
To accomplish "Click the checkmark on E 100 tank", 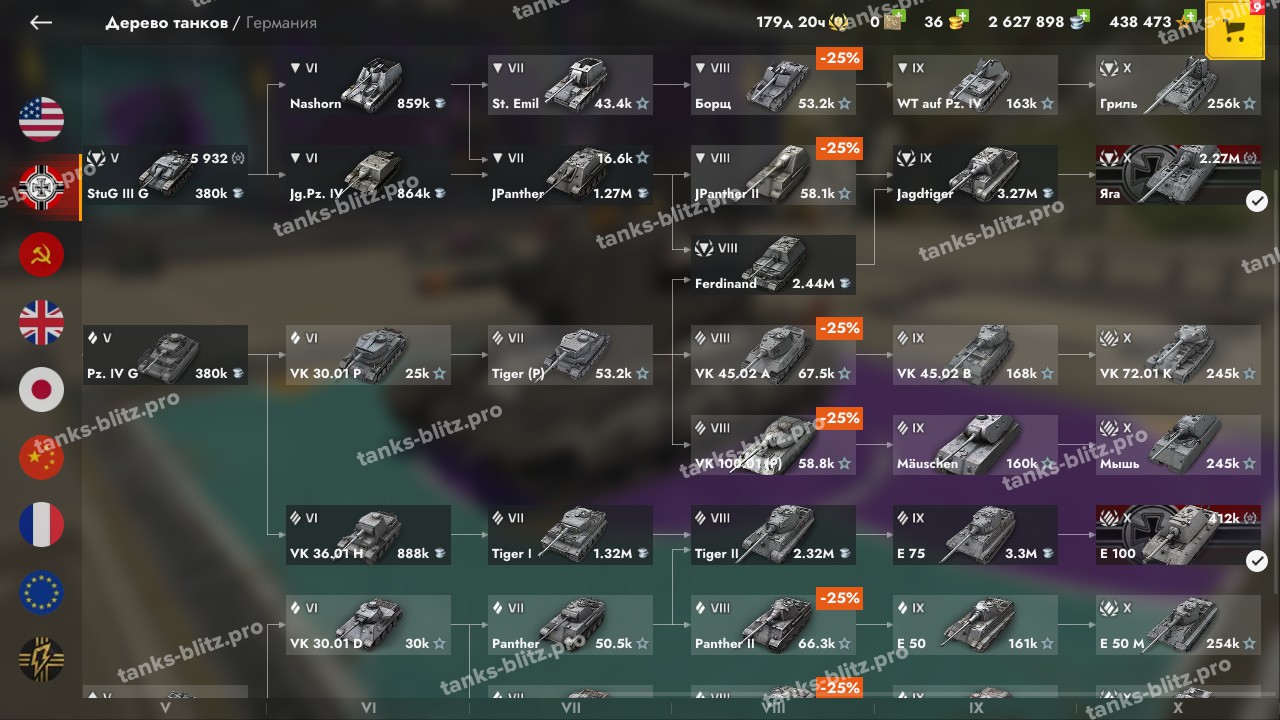I will 1257,562.
